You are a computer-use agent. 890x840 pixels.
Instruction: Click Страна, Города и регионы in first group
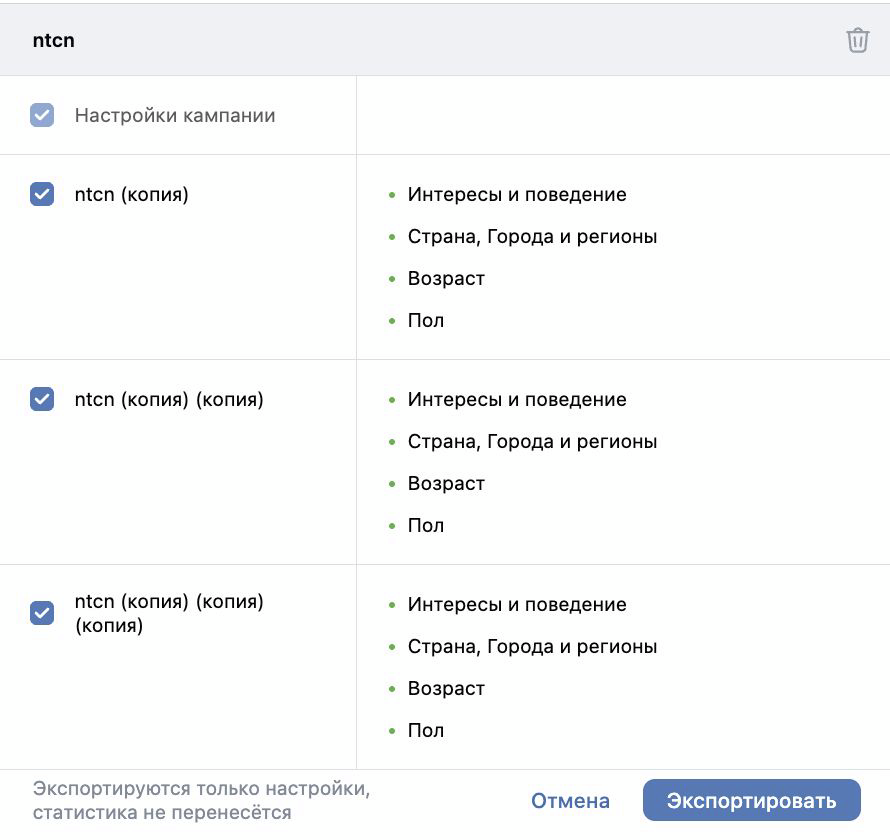point(531,236)
